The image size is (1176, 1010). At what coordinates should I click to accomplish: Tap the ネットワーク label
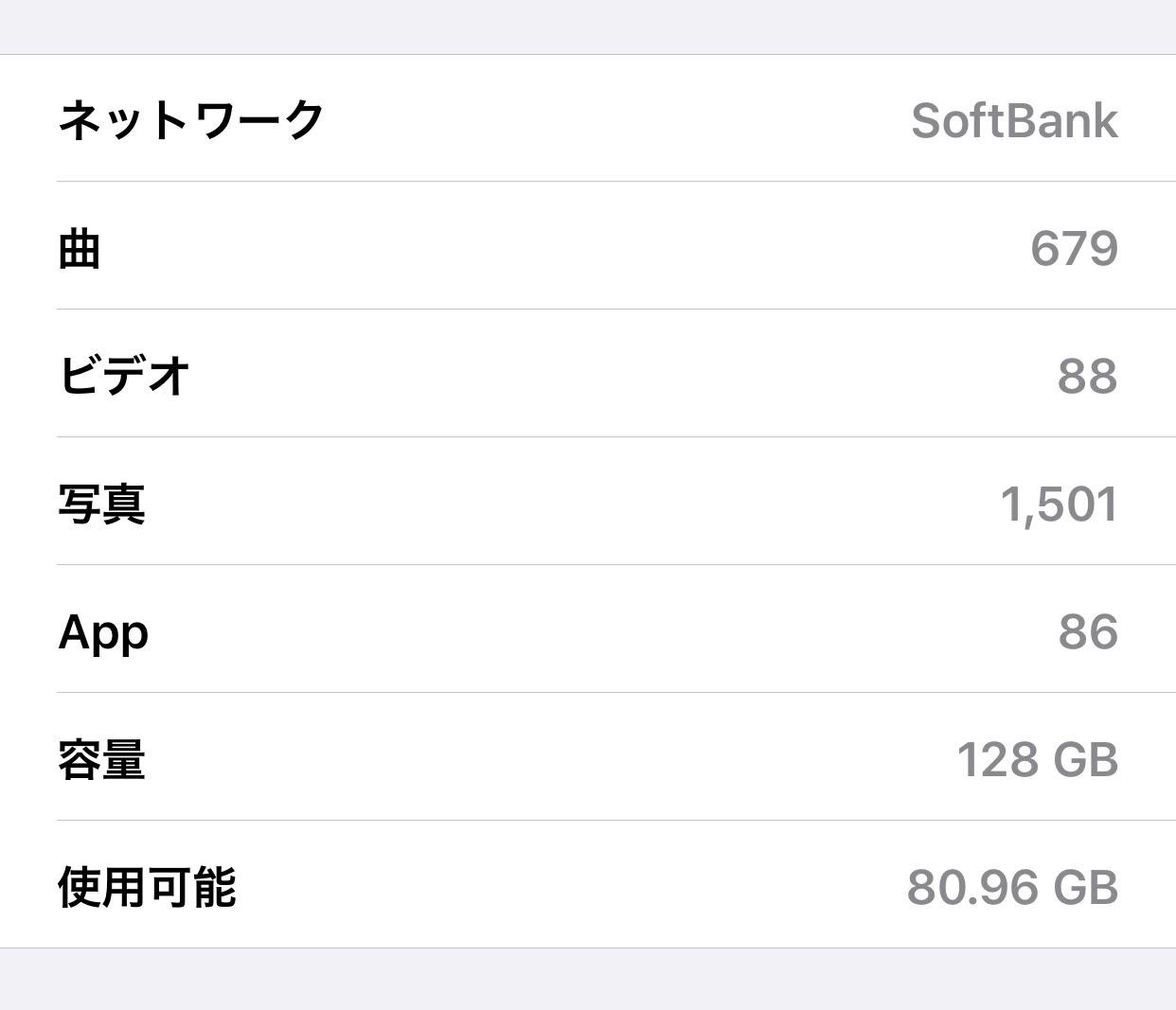[x=191, y=121]
